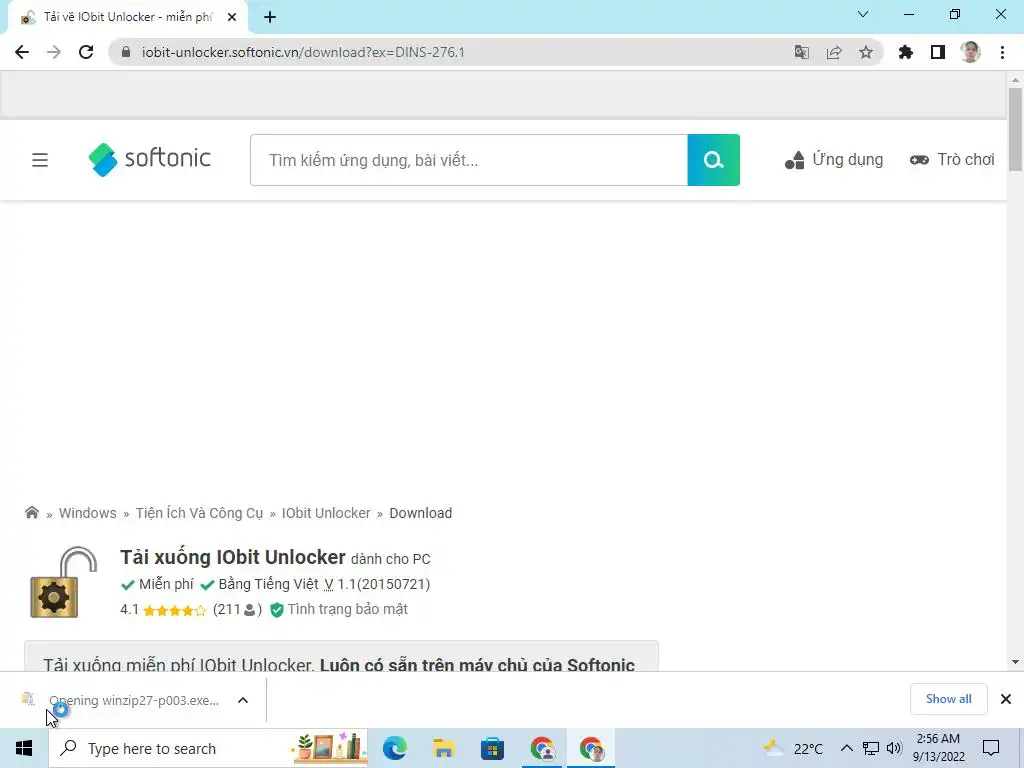The image size is (1024, 768).
Task: Open the Ứng dụng menu item
Action: coord(834,159)
